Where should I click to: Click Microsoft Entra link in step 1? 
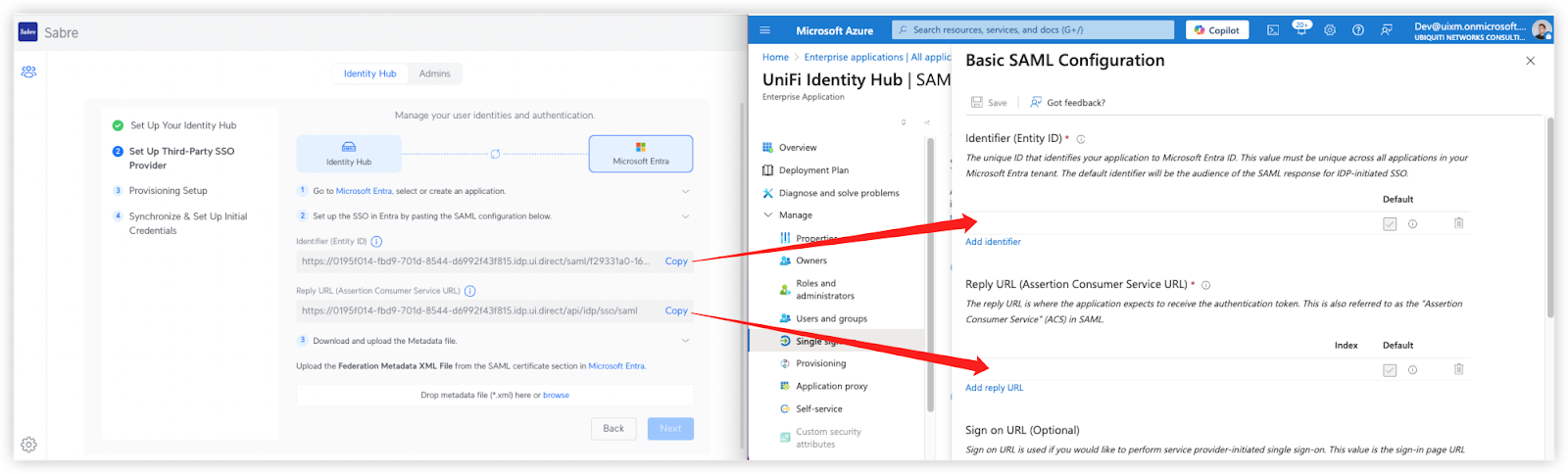pyautogui.click(x=364, y=191)
